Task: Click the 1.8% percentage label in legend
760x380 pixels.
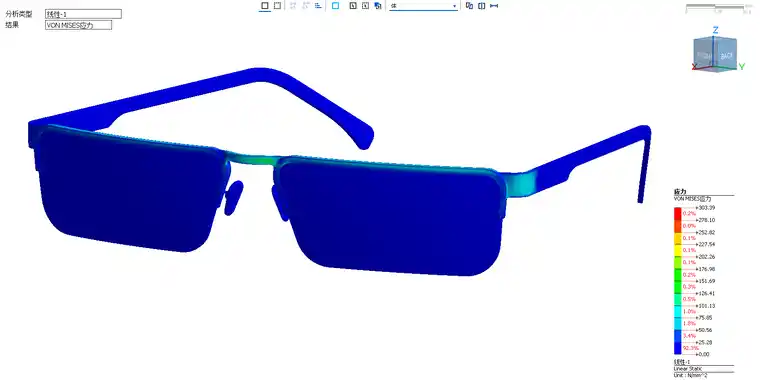Action: (x=689, y=323)
